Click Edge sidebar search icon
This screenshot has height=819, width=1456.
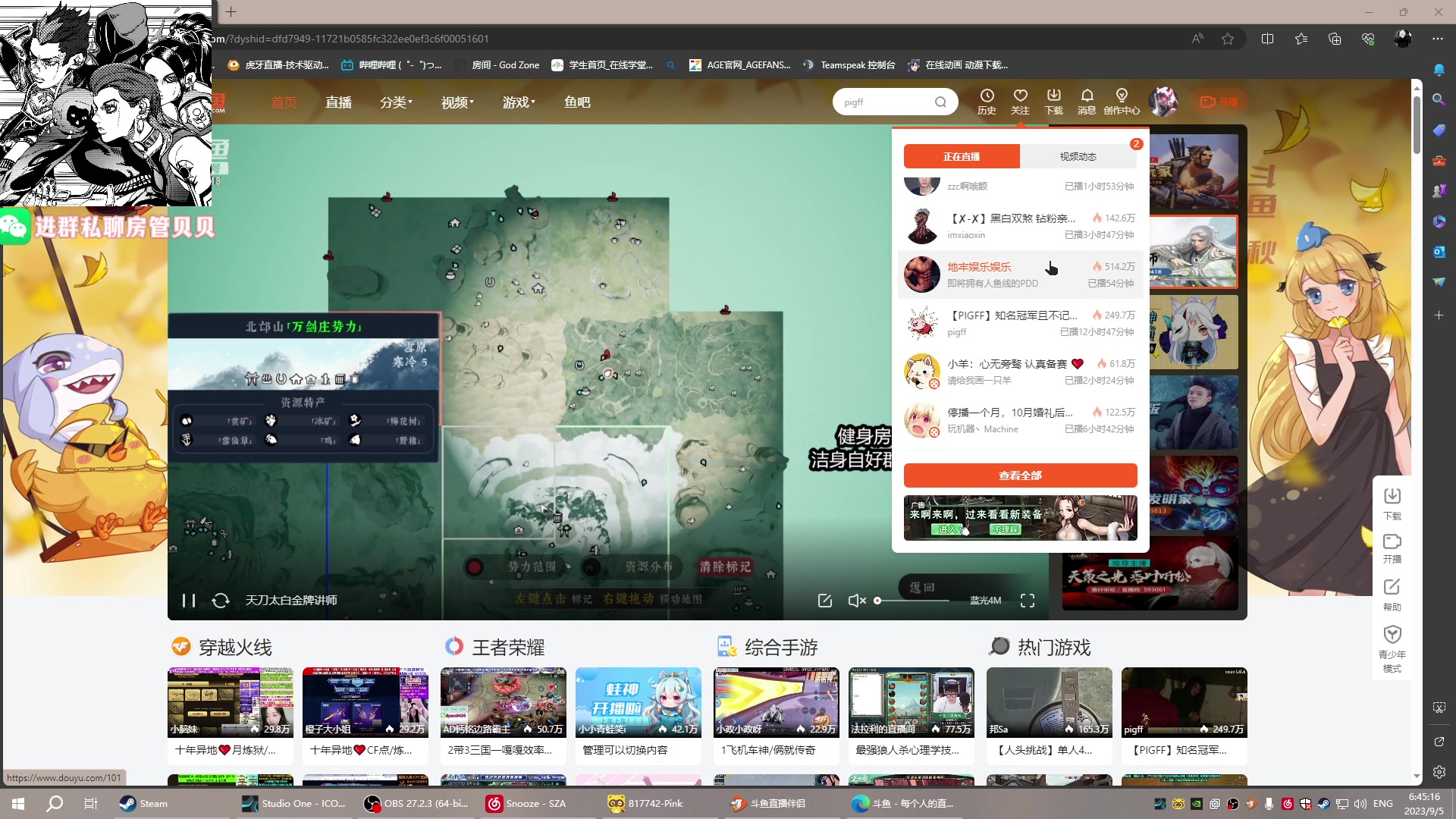tap(1439, 99)
